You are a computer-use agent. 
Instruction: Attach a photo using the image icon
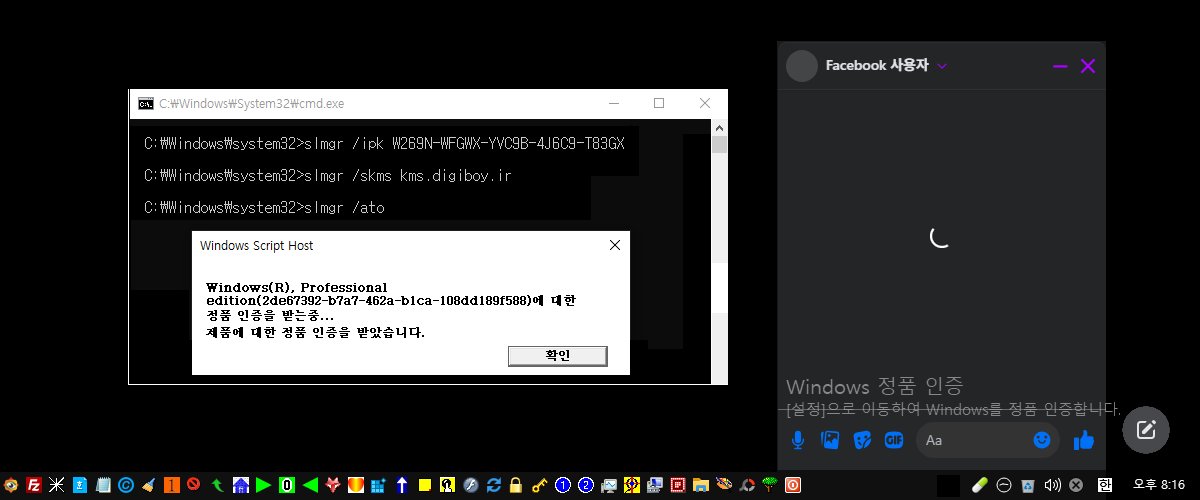click(830, 440)
